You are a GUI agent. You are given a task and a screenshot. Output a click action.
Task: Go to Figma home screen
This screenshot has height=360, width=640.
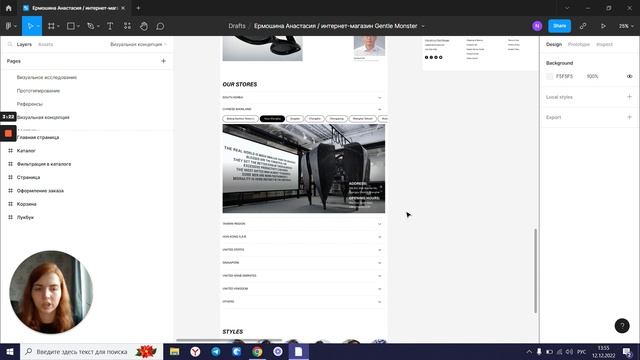pyautogui.click(x=8, y=8)
